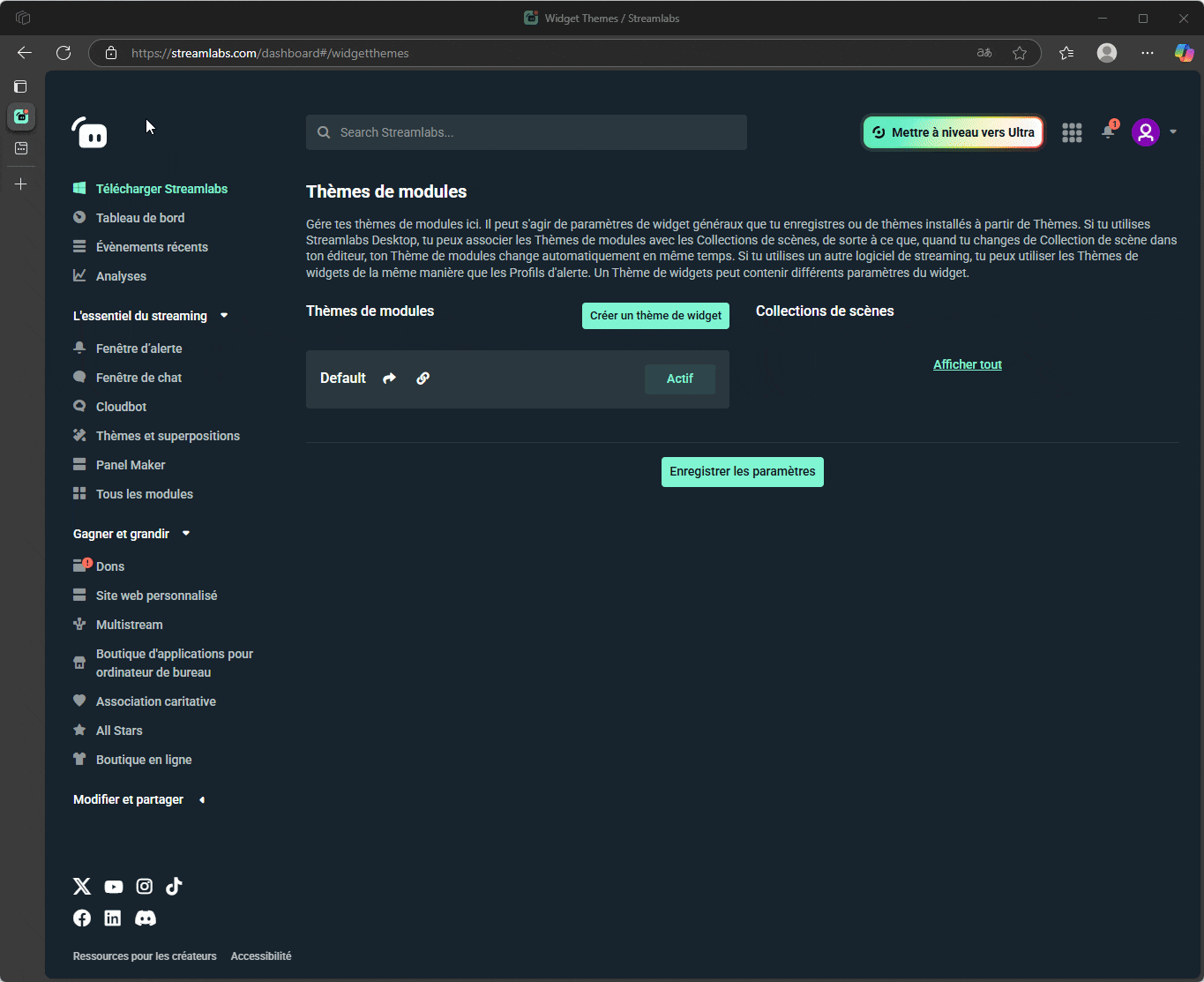Open the Accessibilité link
Screen dimensions: 1204x982
261,956
